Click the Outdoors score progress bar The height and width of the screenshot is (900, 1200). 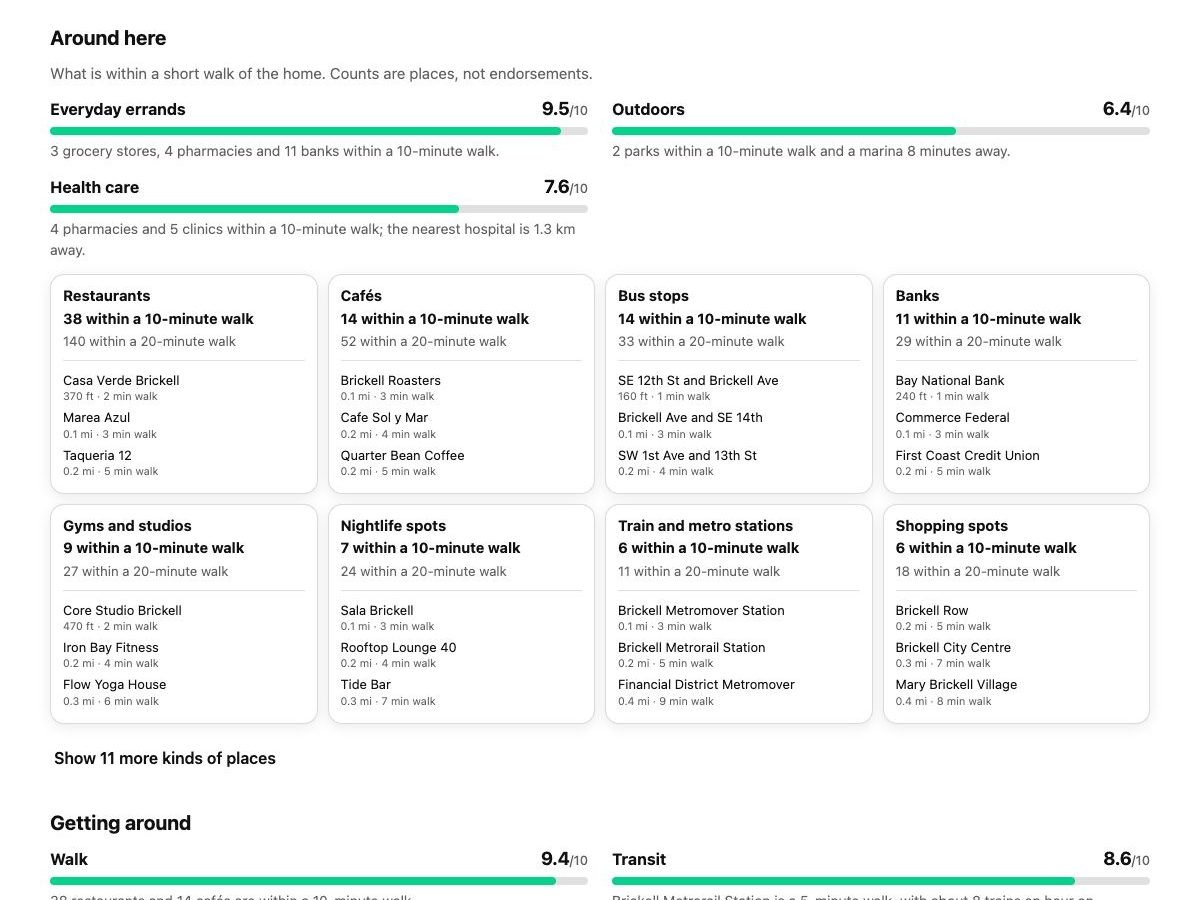pyautogui.click(x=881, y=131)
